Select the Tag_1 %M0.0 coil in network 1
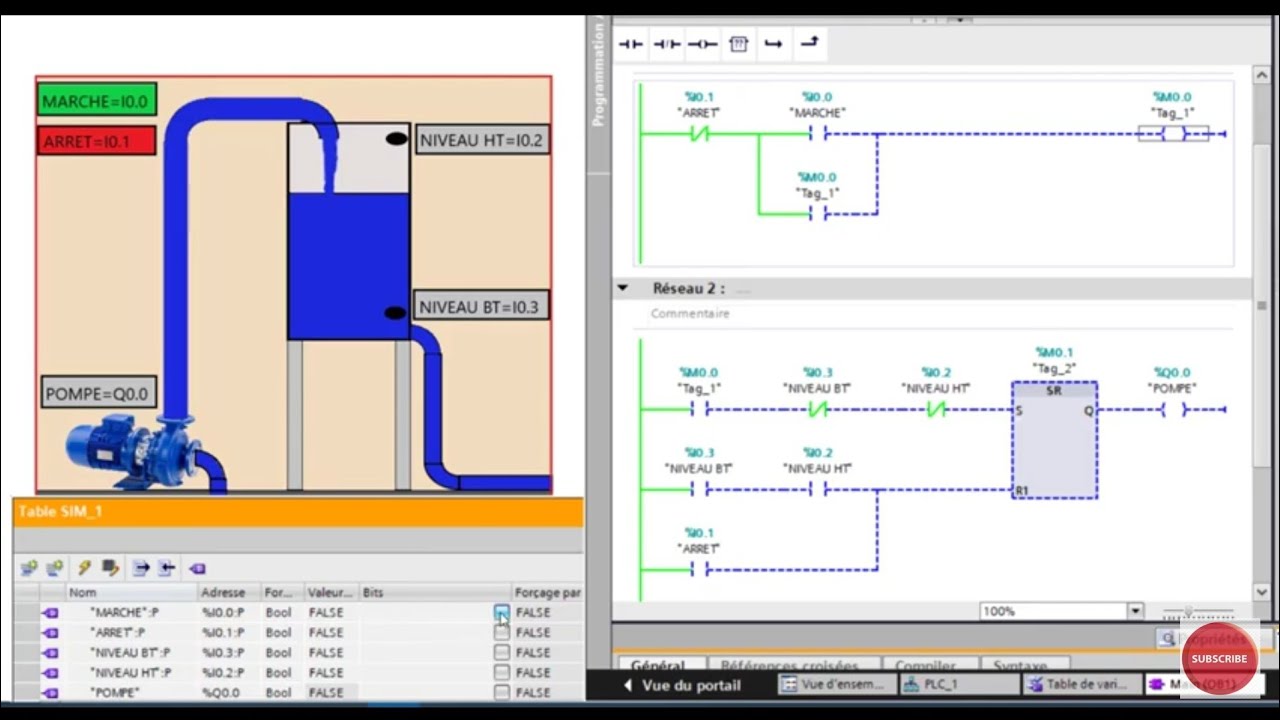 click(x=1173, y=133)
